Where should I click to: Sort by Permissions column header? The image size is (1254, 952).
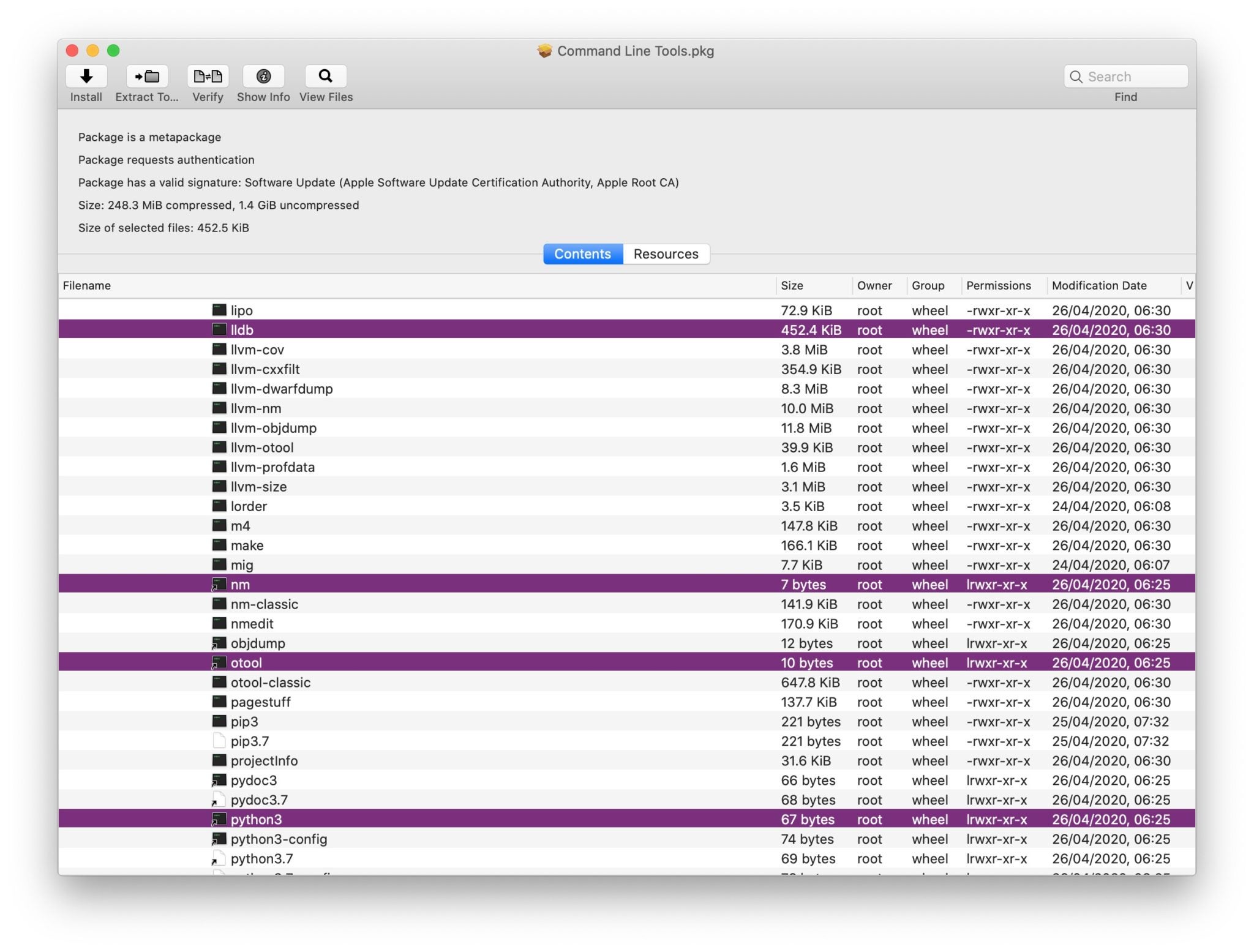[998, 286]
